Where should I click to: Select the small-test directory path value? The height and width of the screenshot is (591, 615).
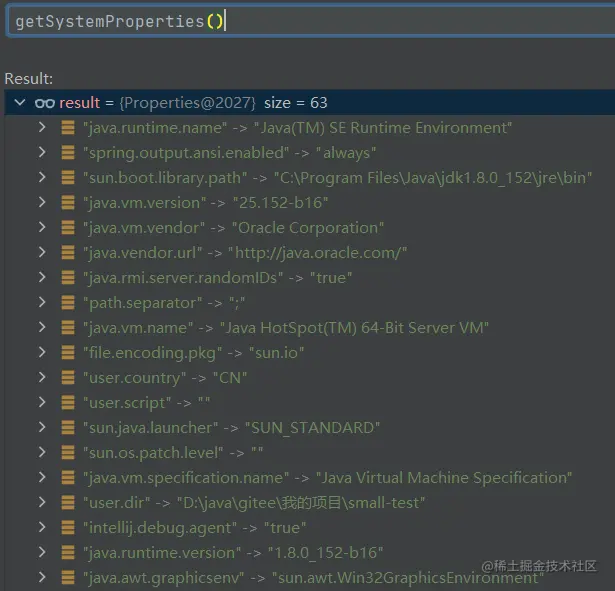(301, 503)
